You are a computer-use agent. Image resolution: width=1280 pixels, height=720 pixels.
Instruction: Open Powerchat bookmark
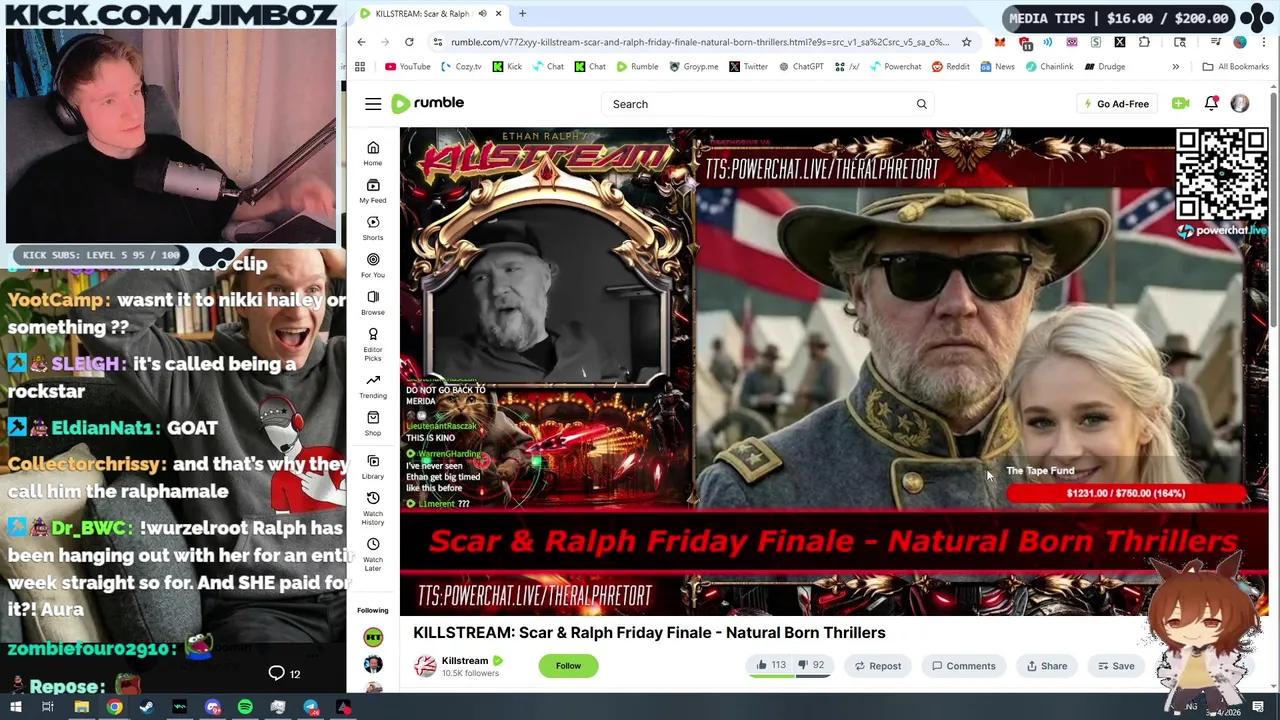point(895,67)
